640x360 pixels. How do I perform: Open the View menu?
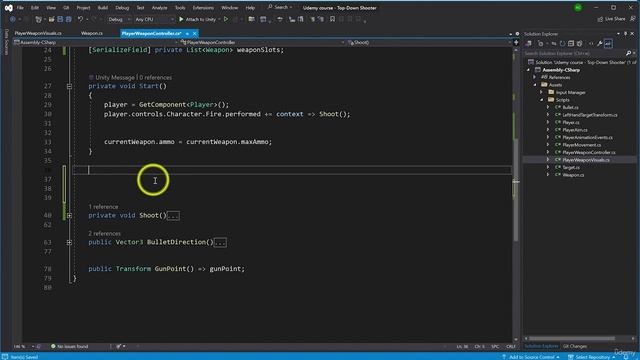[x=51, y=8]
